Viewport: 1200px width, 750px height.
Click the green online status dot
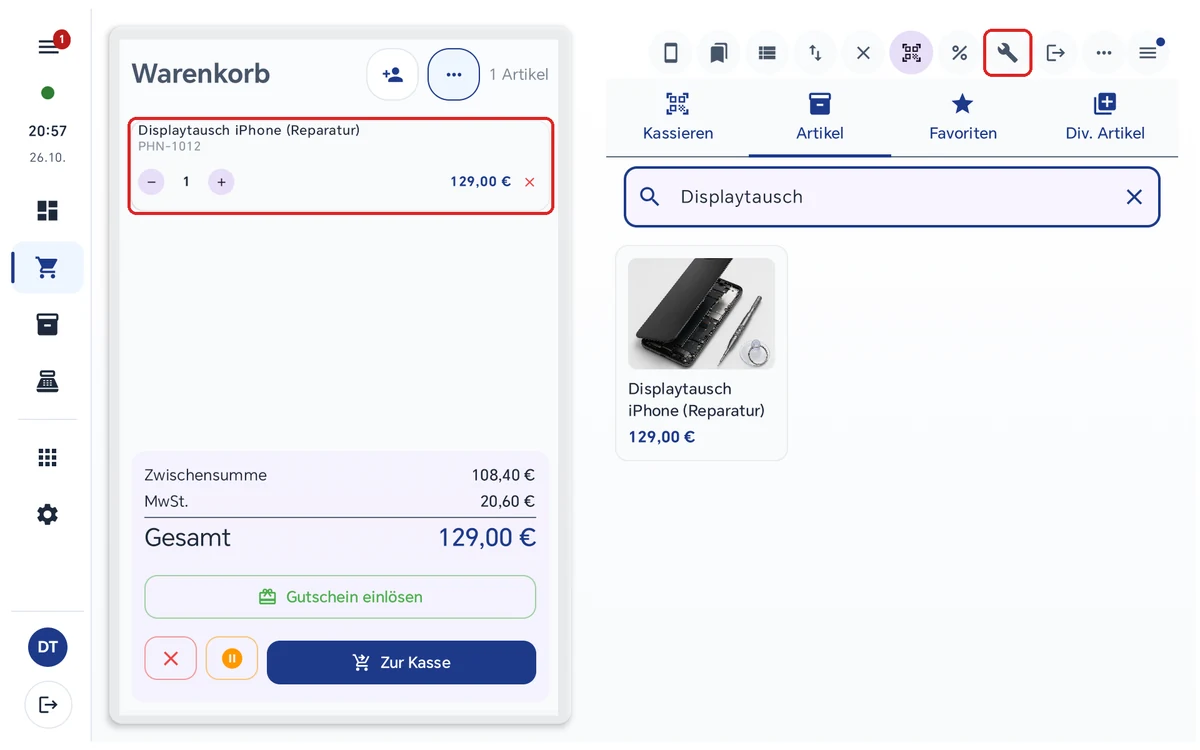pyautogui.click(x=47, y=93)
